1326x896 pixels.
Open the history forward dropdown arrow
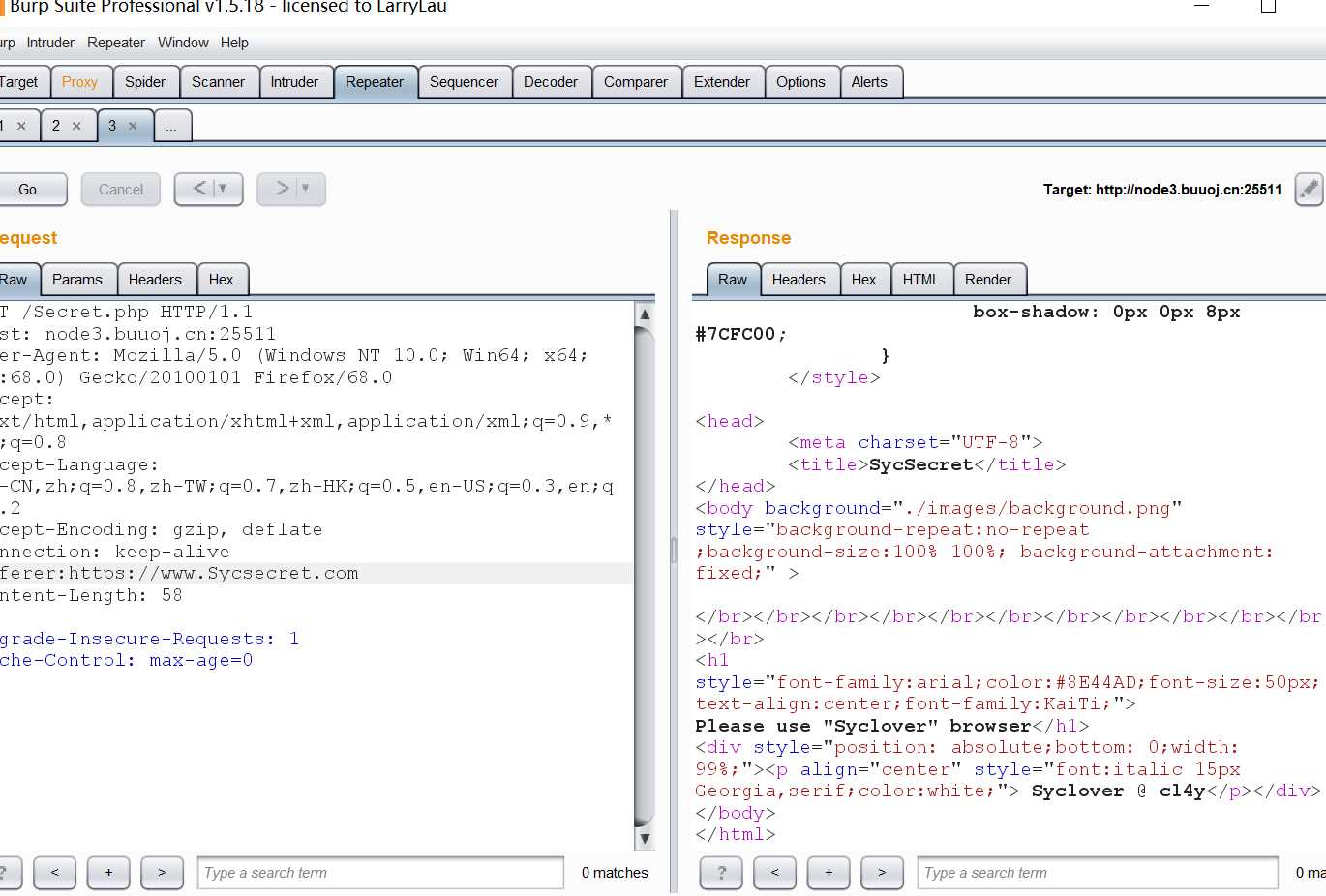pyautogui.click(x=306, y=189)
